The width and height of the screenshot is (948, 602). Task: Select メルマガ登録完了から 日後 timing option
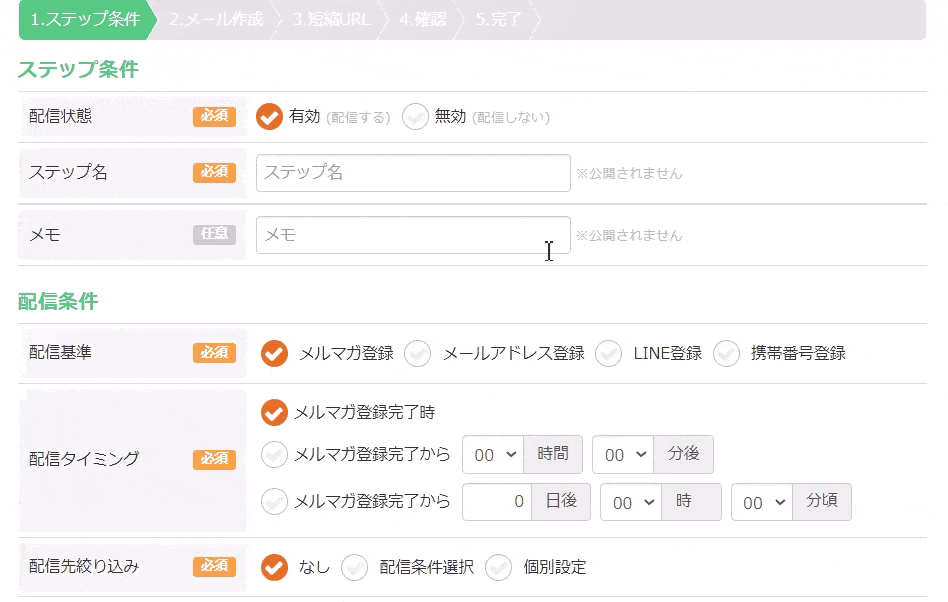(274, 502)
